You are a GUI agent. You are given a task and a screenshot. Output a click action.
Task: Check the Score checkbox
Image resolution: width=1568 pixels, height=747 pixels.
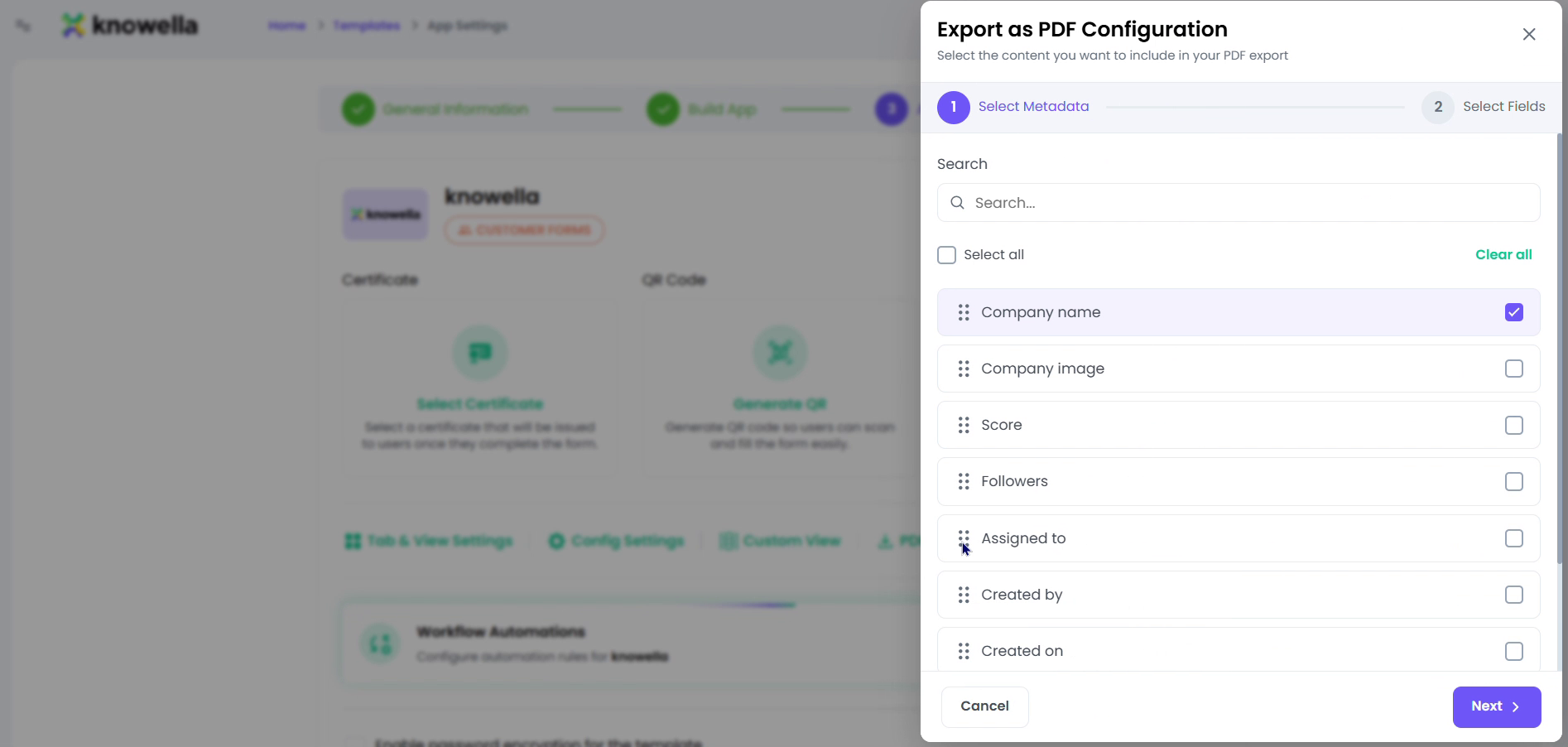pos(1514,425)
